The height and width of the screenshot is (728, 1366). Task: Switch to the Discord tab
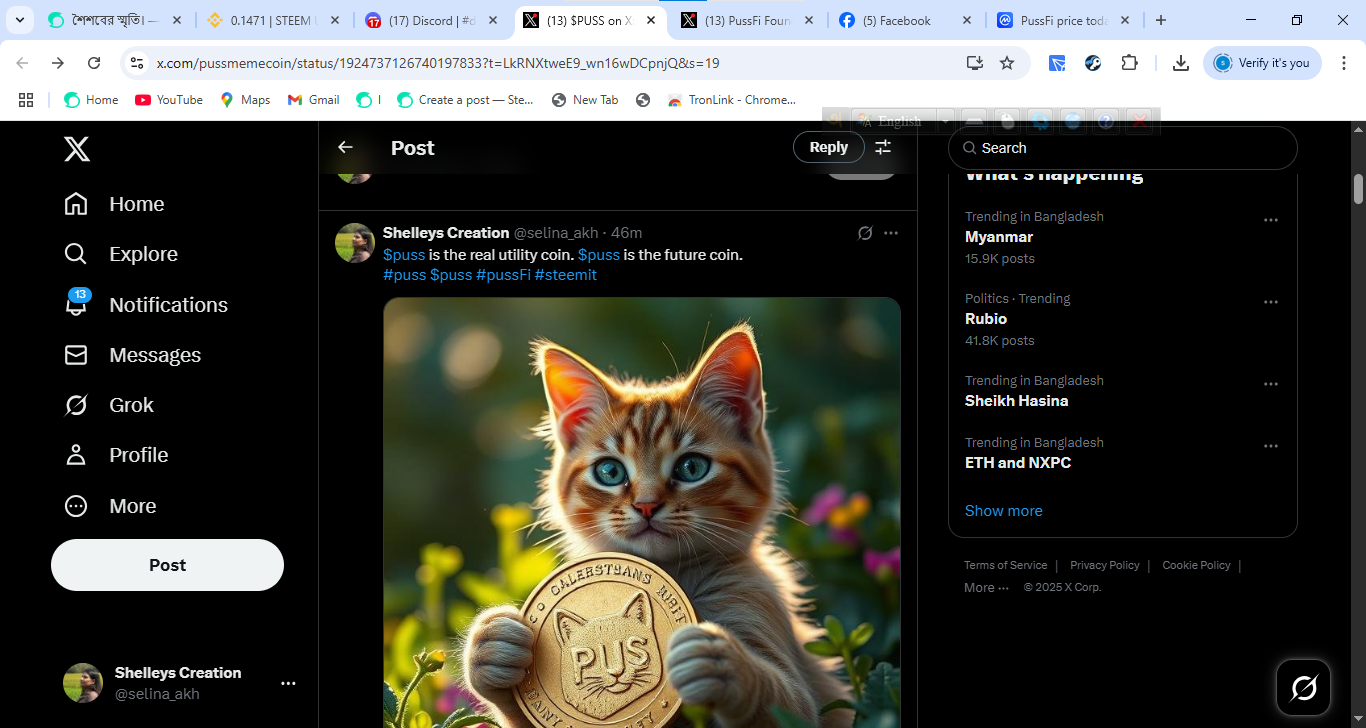[433, 20]
